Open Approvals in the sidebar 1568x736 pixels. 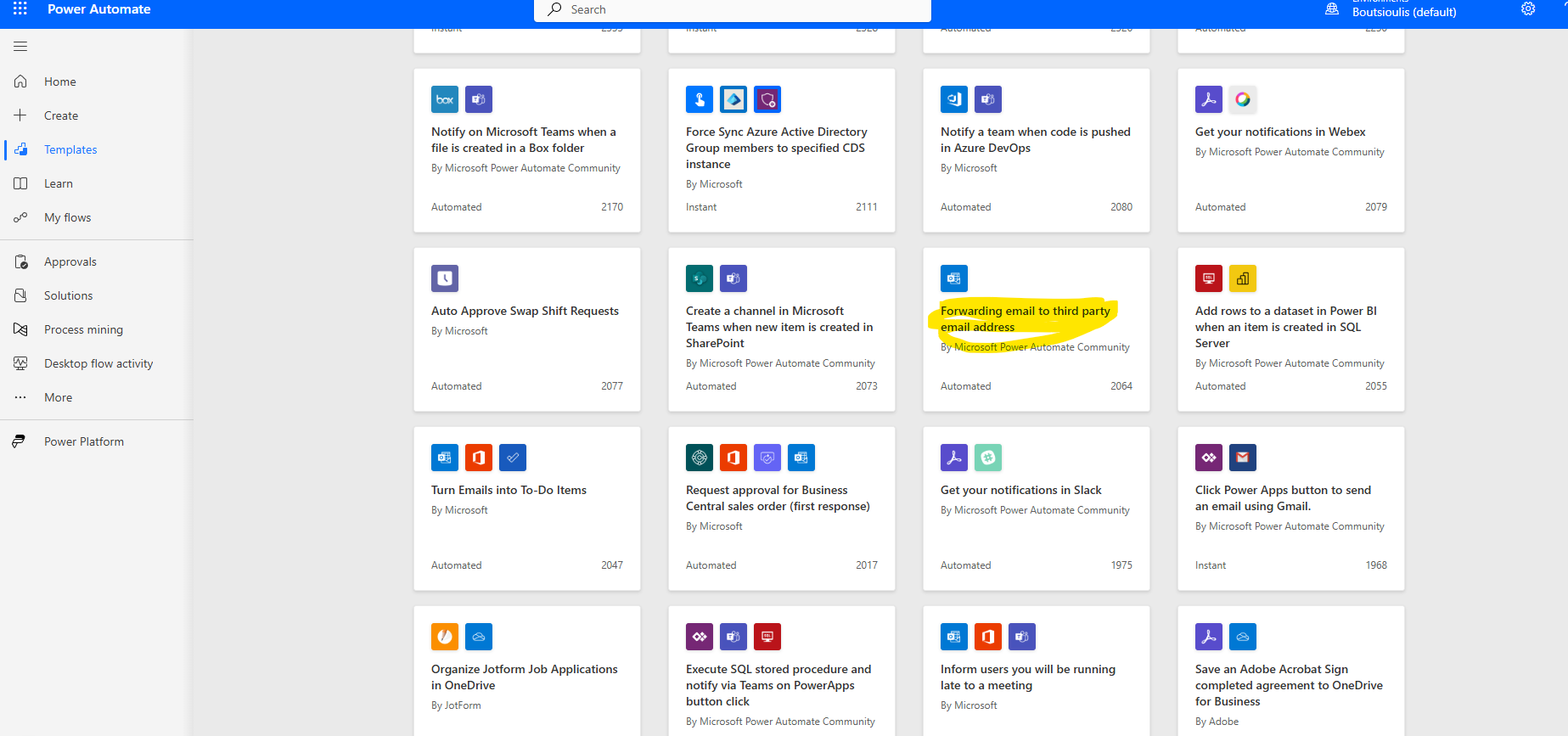tap(70, 261)
